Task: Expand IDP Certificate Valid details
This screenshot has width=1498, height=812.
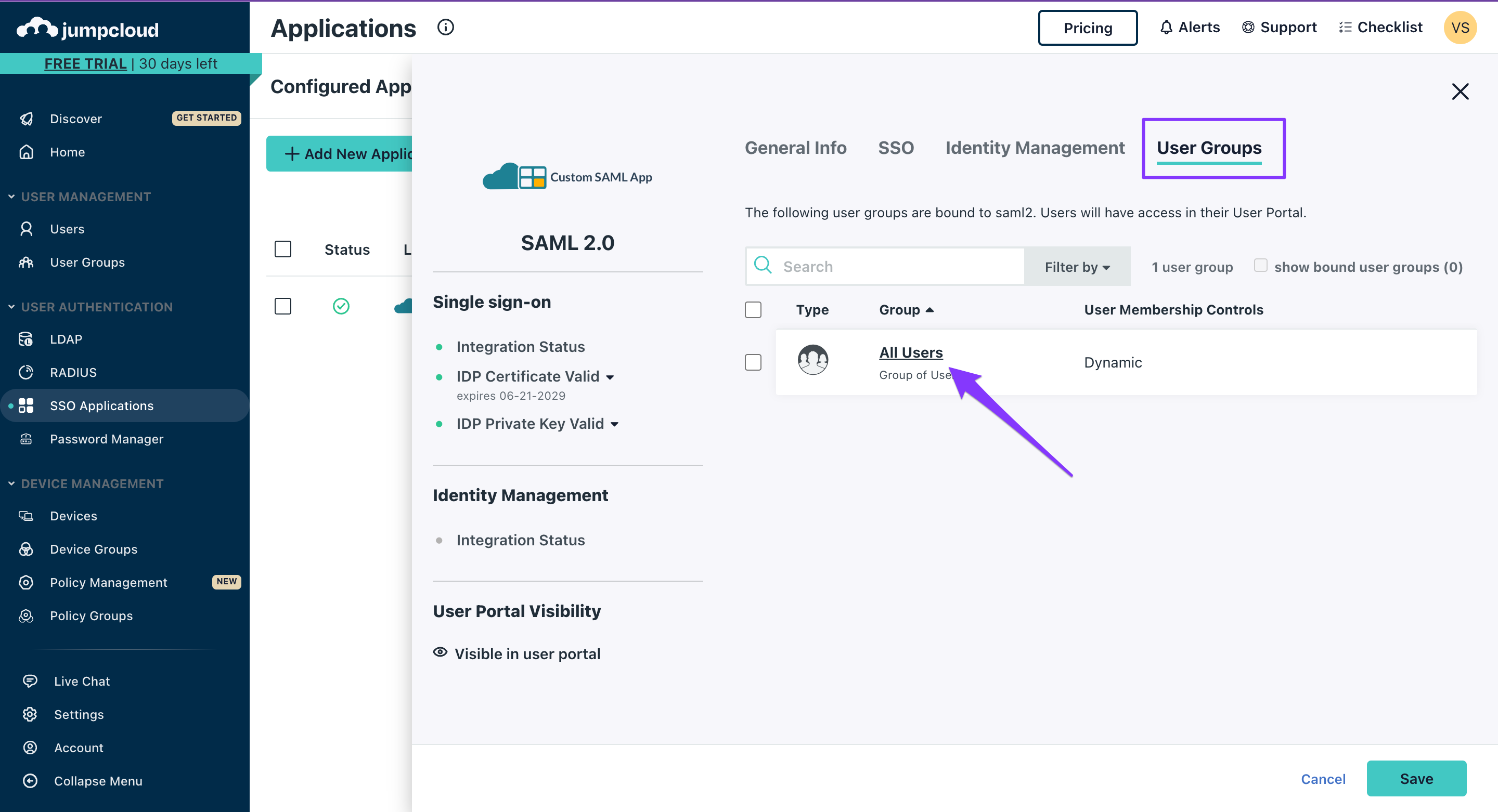Action: tap(610, 377)
